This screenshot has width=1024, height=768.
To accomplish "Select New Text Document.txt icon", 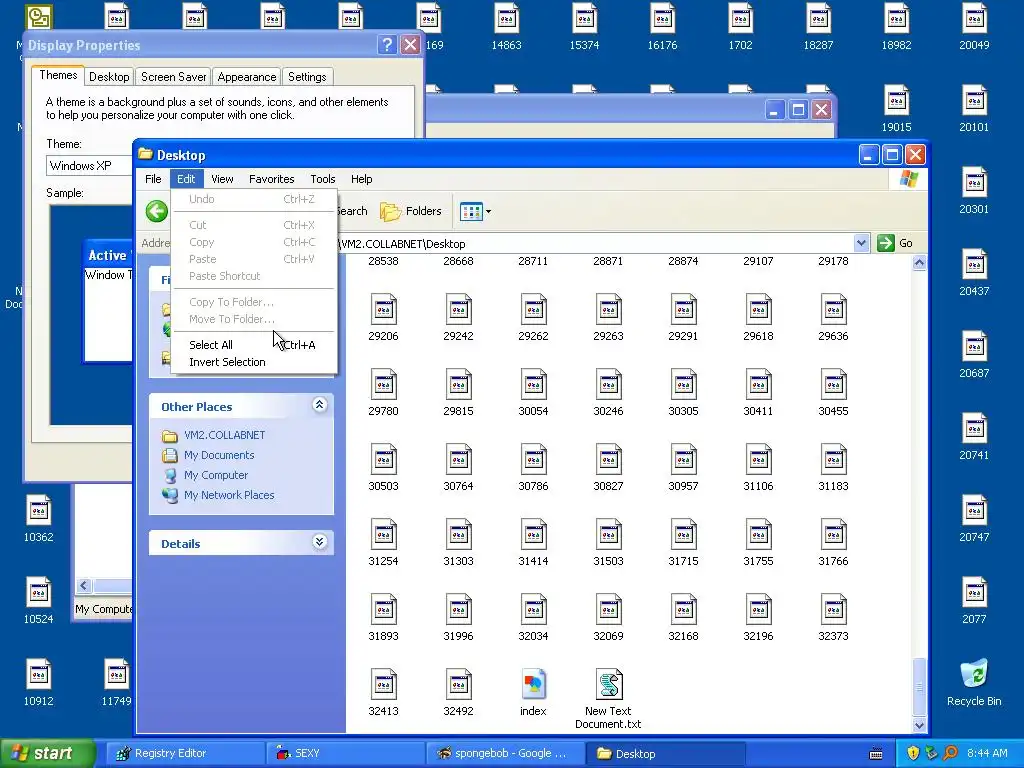I will click(x=609, y=686).
